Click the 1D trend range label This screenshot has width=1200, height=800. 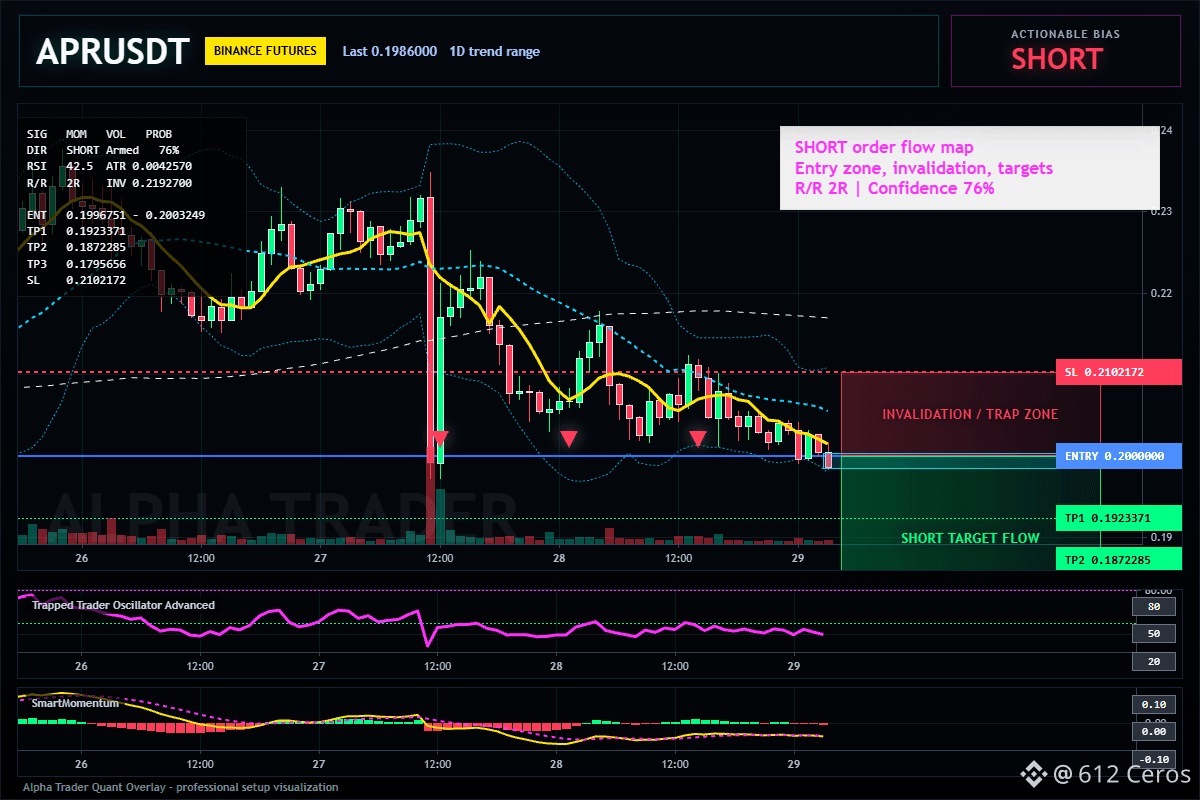[494, 51]
